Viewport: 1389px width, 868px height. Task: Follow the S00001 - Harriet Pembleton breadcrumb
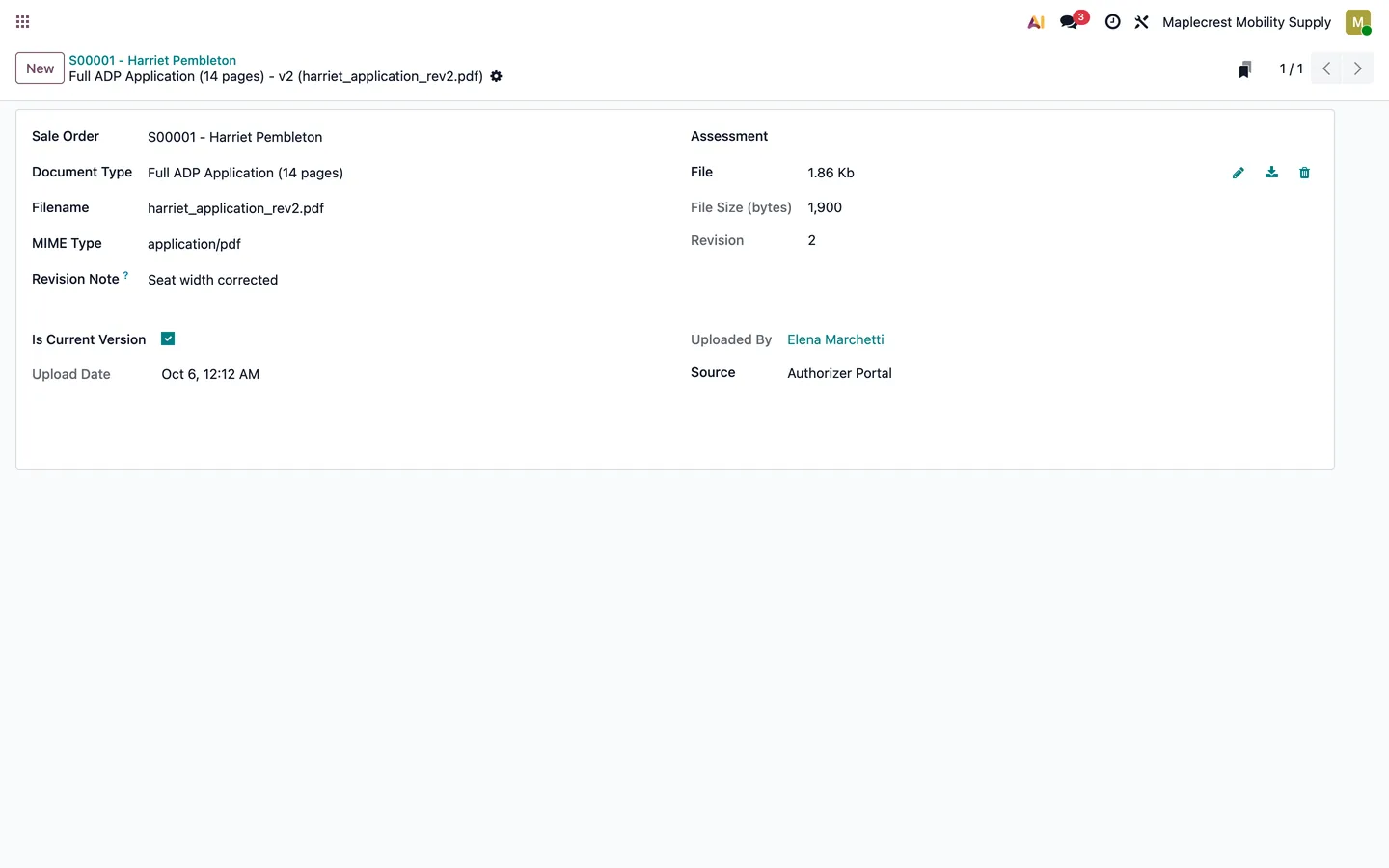pos(152,60)
